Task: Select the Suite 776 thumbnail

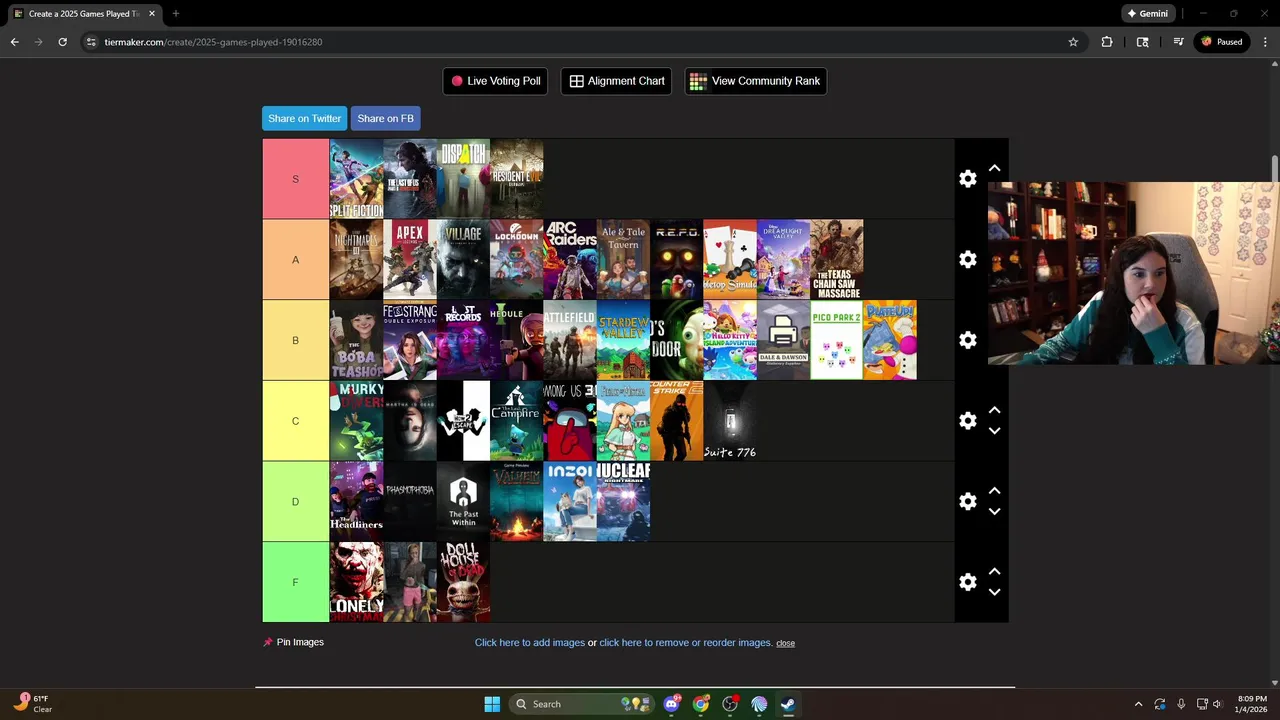Action: pyautogui.click(x=730, y=421)
